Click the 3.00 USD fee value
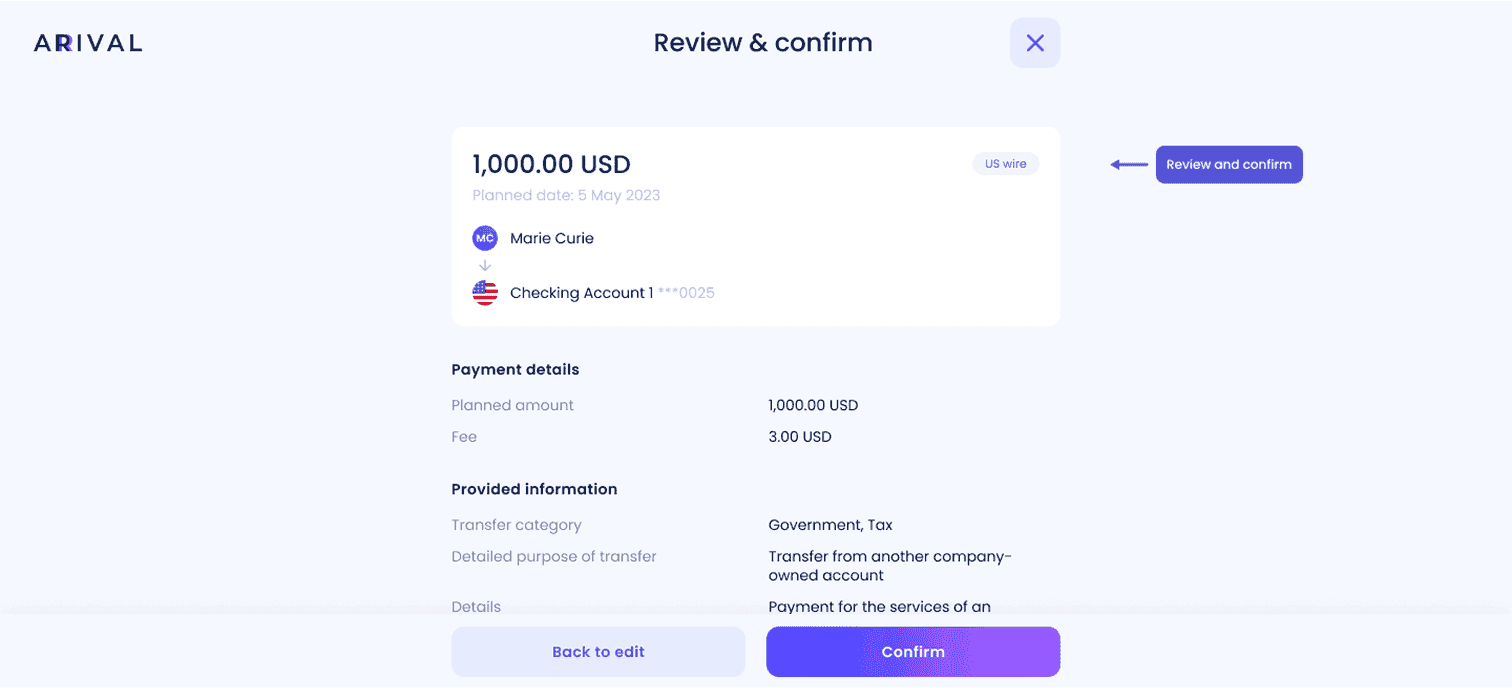1512x688 pixels. [x=800, y=437]
